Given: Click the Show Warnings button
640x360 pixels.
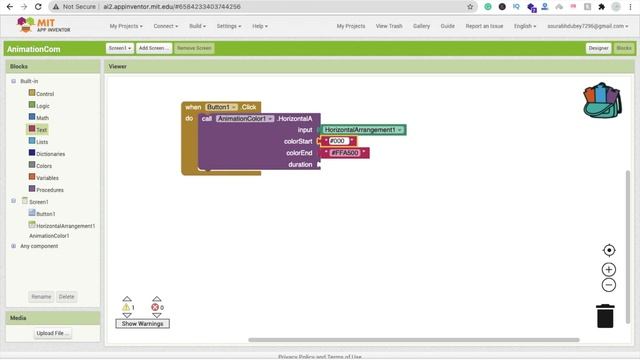Looking at the screenshot, I should (x=142, y=323).
